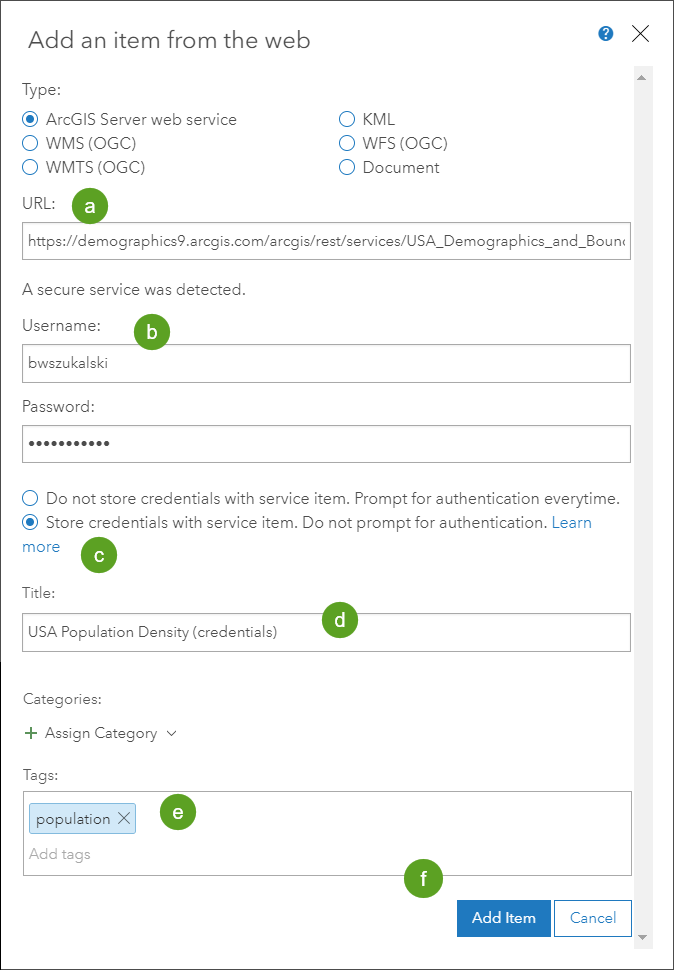Open the Learn more link
The width and height of the screenshot is (674, 970).
(x=571, y=522)
